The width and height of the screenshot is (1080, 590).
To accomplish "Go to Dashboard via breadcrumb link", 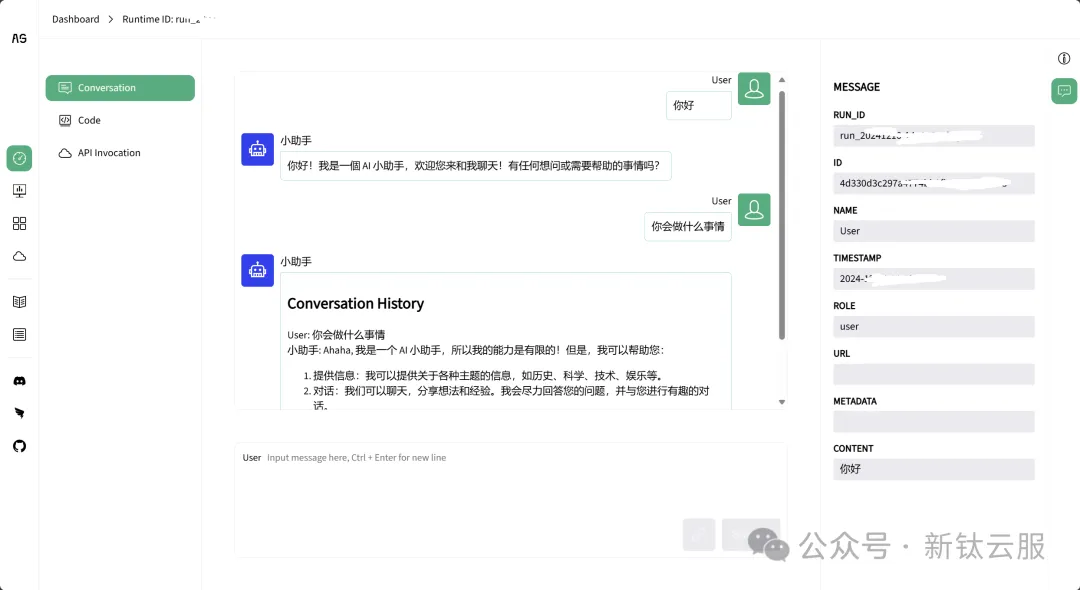I will [x=75, y=19].
